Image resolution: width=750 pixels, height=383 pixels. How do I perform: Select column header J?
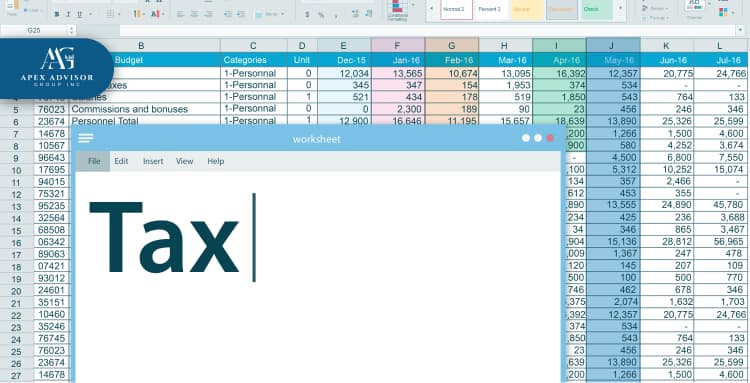(612, 45)
